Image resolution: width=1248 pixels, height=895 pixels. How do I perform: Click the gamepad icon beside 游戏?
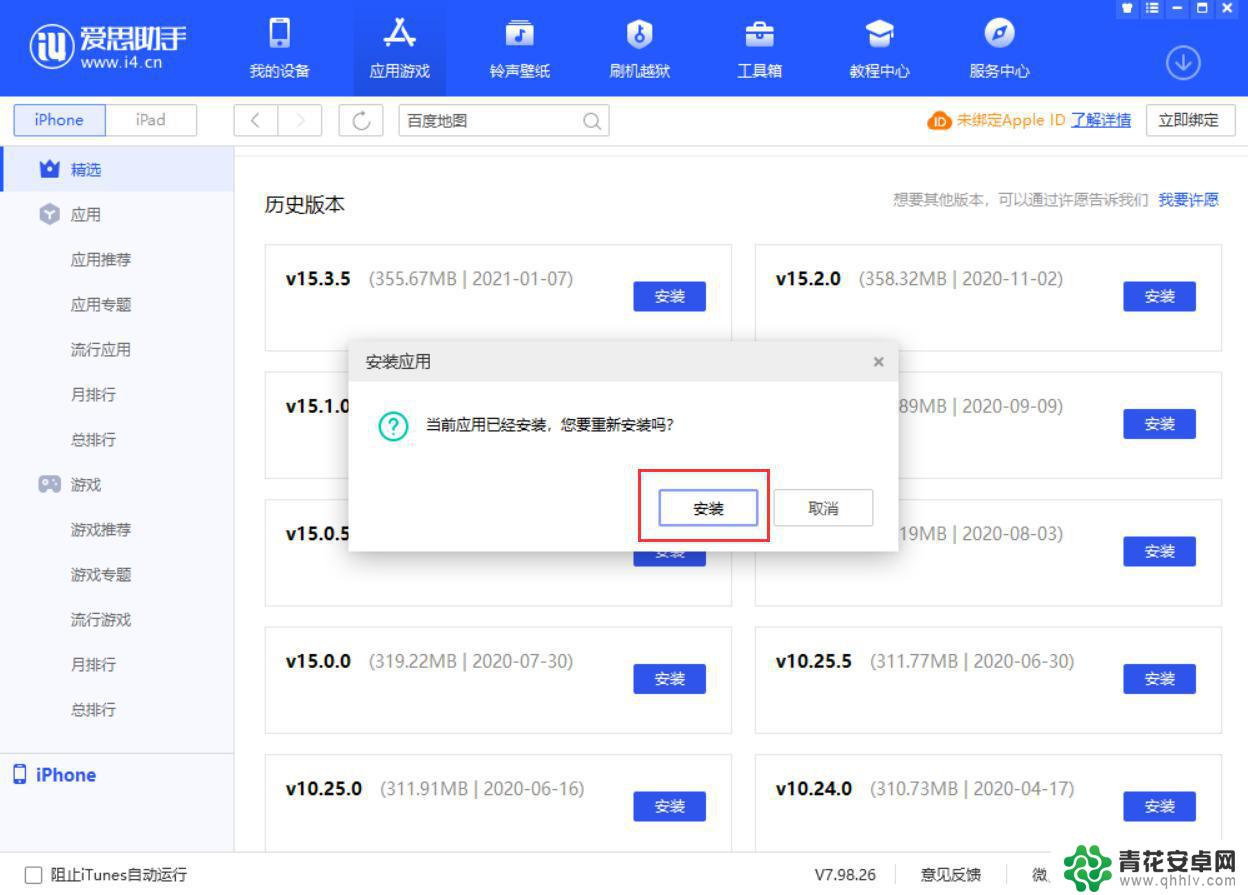(49, 484)
